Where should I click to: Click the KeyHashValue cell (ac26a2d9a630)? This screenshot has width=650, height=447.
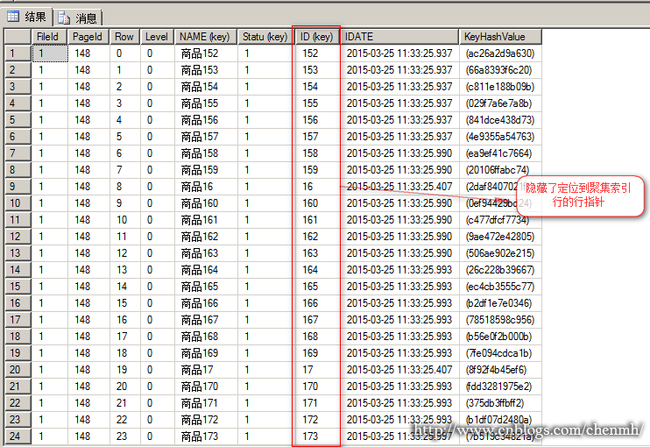pos(500,53)
